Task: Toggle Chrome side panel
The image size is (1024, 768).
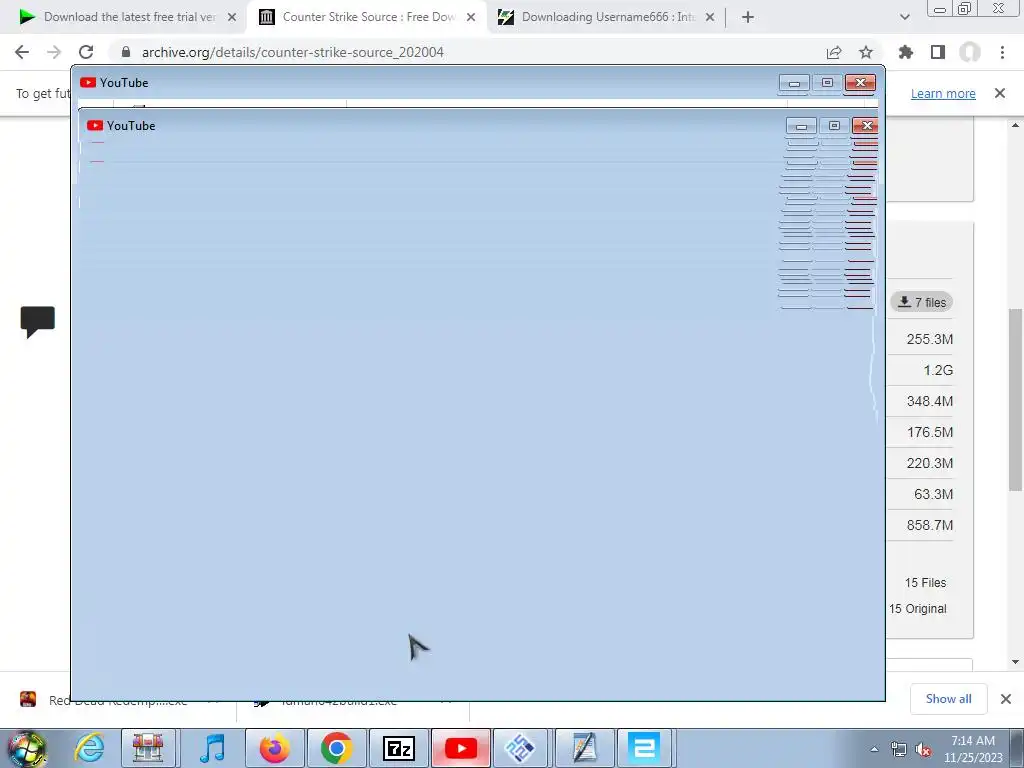Action: pyautogui.click(x=938, y=52)
